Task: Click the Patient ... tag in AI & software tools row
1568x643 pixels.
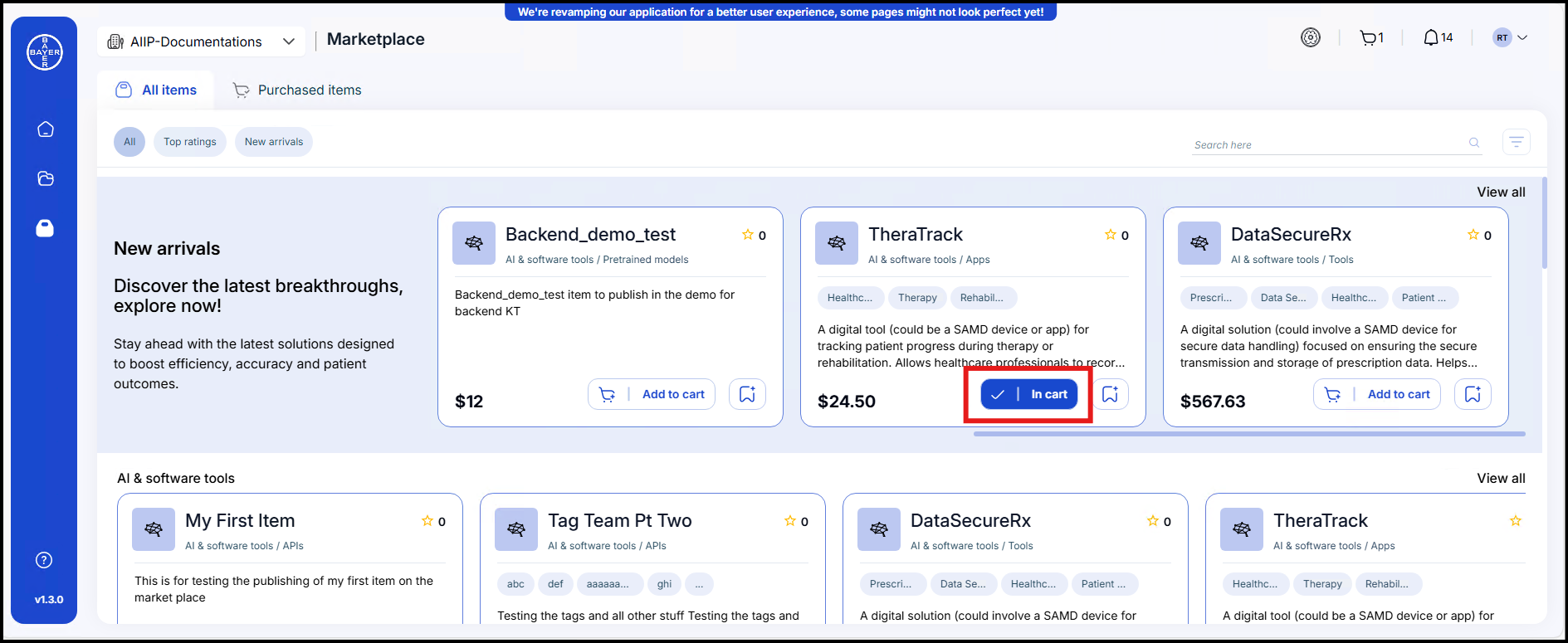Action: (1104, 584)
